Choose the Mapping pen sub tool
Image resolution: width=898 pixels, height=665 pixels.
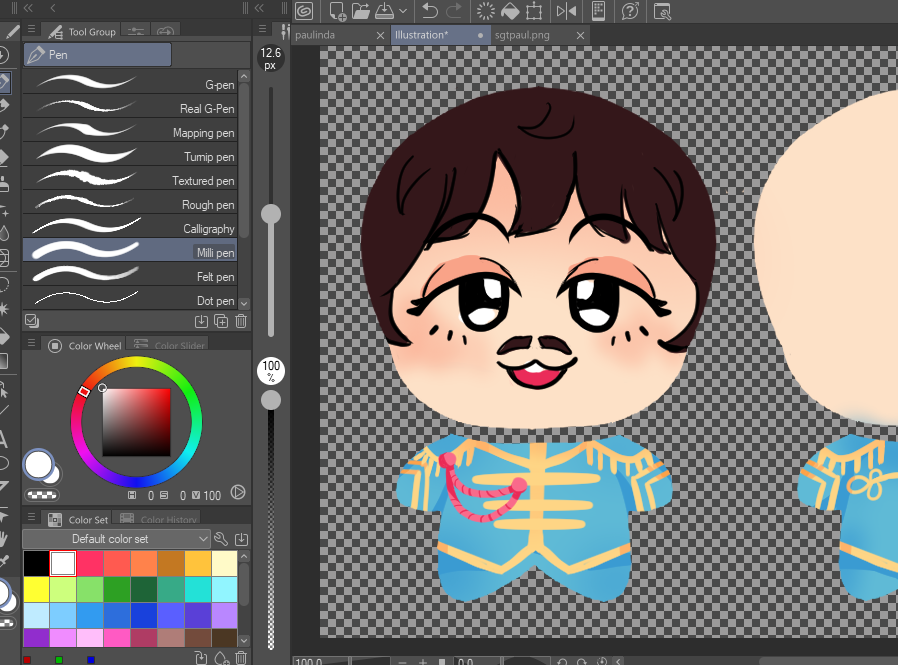pos(130,132)
